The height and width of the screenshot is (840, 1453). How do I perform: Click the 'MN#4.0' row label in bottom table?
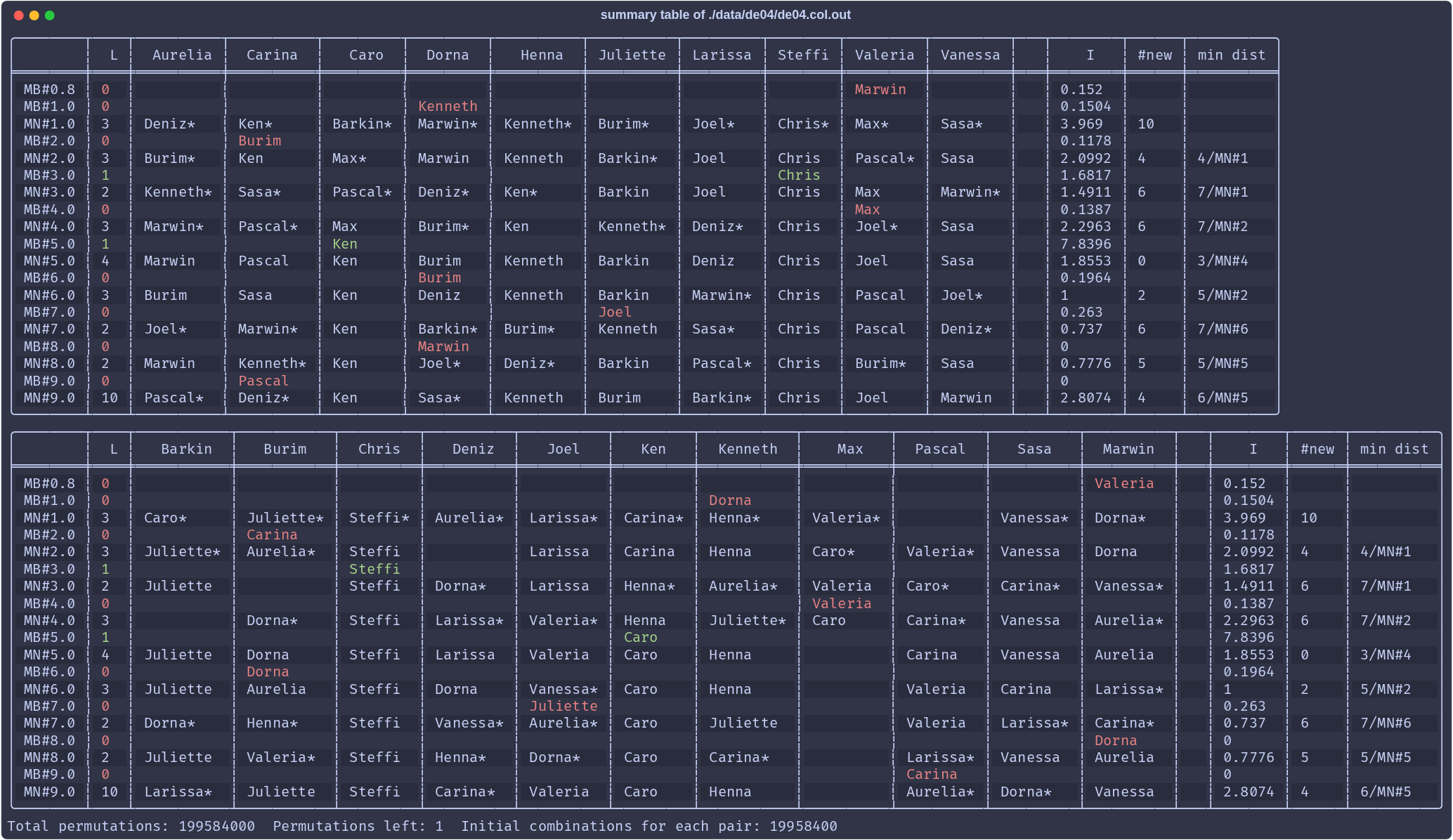tap(49, 620)
